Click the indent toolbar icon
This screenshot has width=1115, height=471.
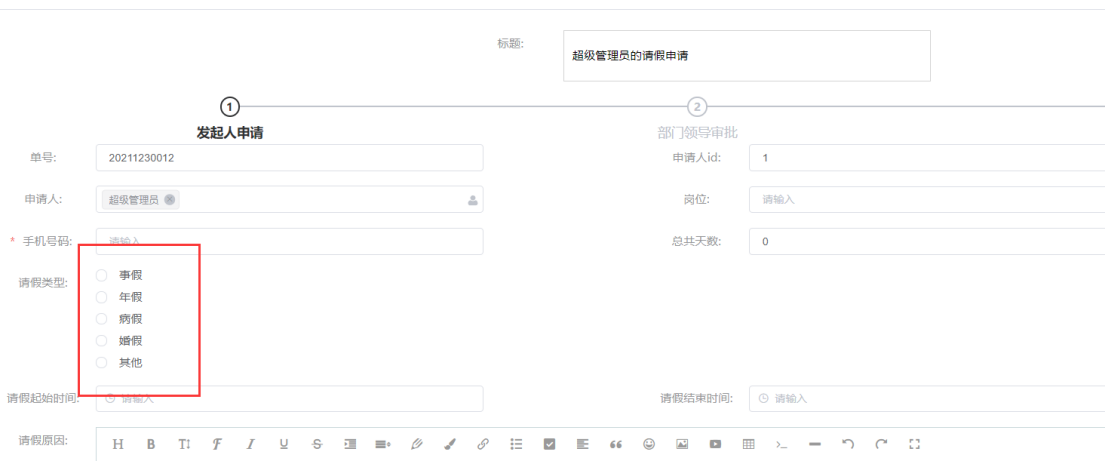tap(350, 444)
